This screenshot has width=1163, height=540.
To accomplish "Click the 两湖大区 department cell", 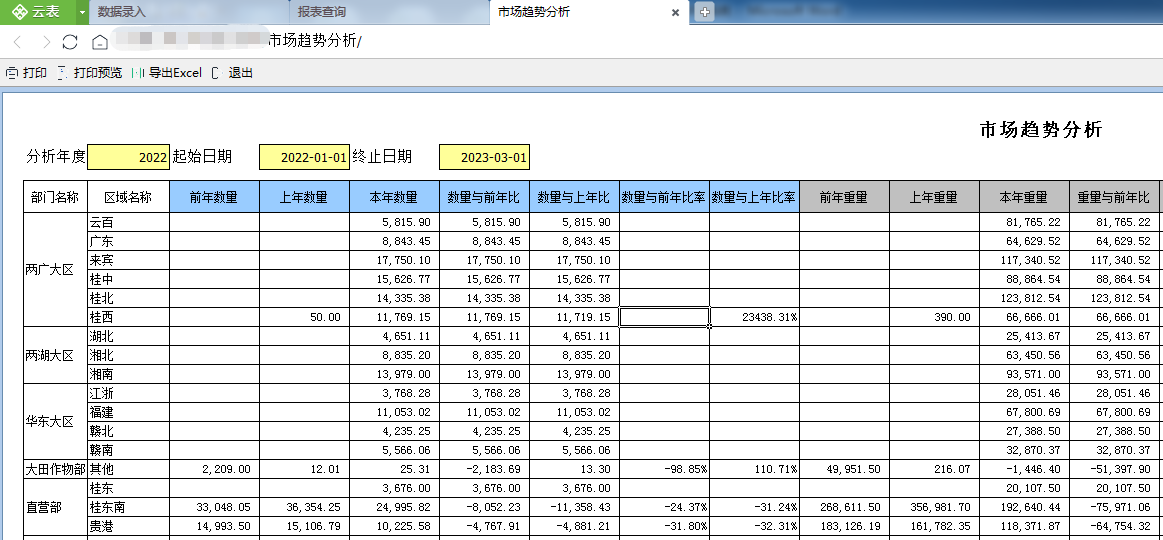I will (55, 355).
